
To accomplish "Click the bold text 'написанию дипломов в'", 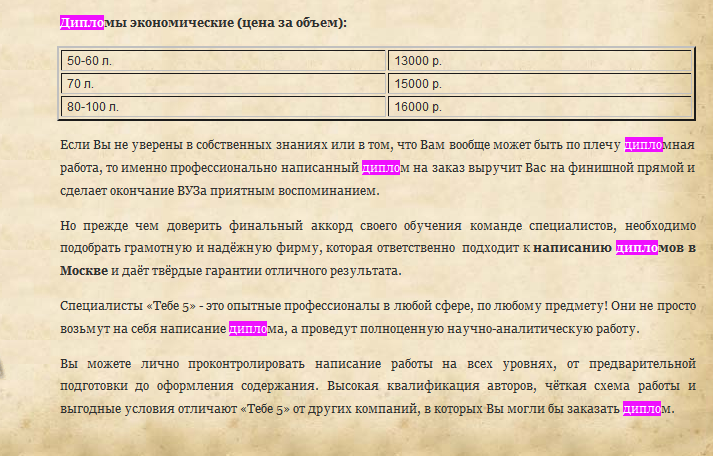I will pyautogui.click(x=615, y=248).
